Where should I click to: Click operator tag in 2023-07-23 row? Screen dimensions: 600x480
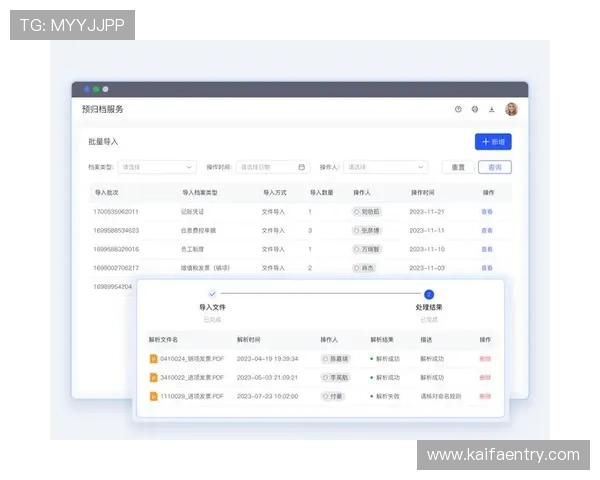333,396
